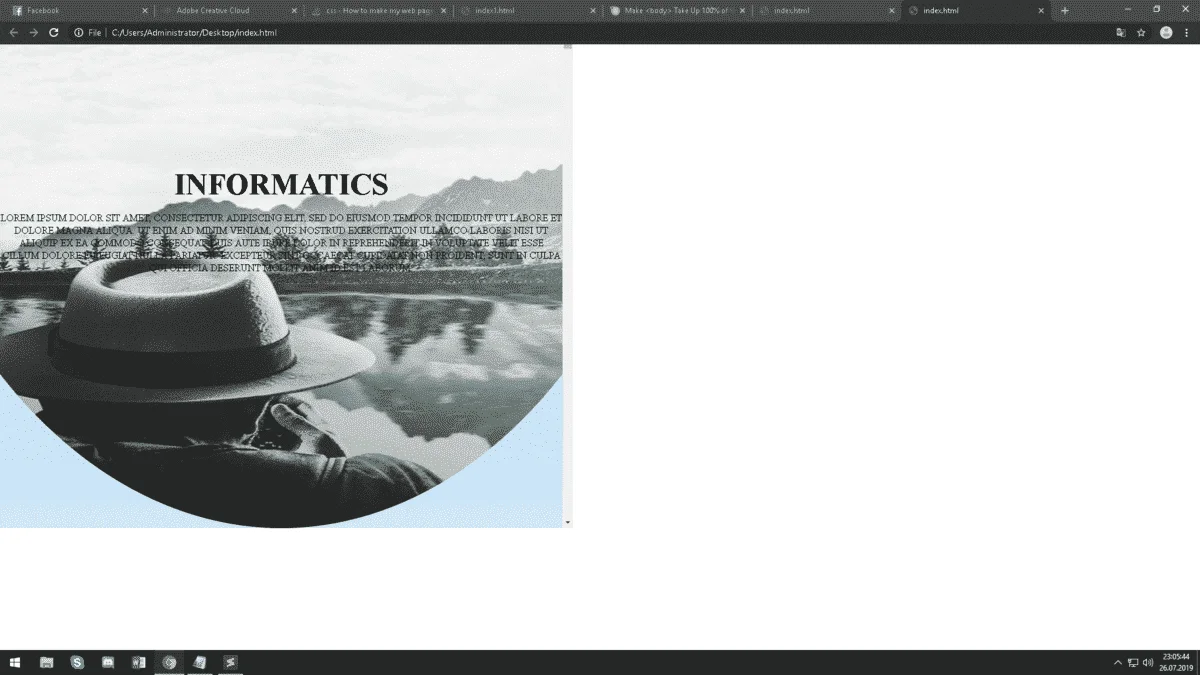Open a new tab with plus
This screenshot has width=1200, height=675.
pyautogui.click(x=1064, y=11)
